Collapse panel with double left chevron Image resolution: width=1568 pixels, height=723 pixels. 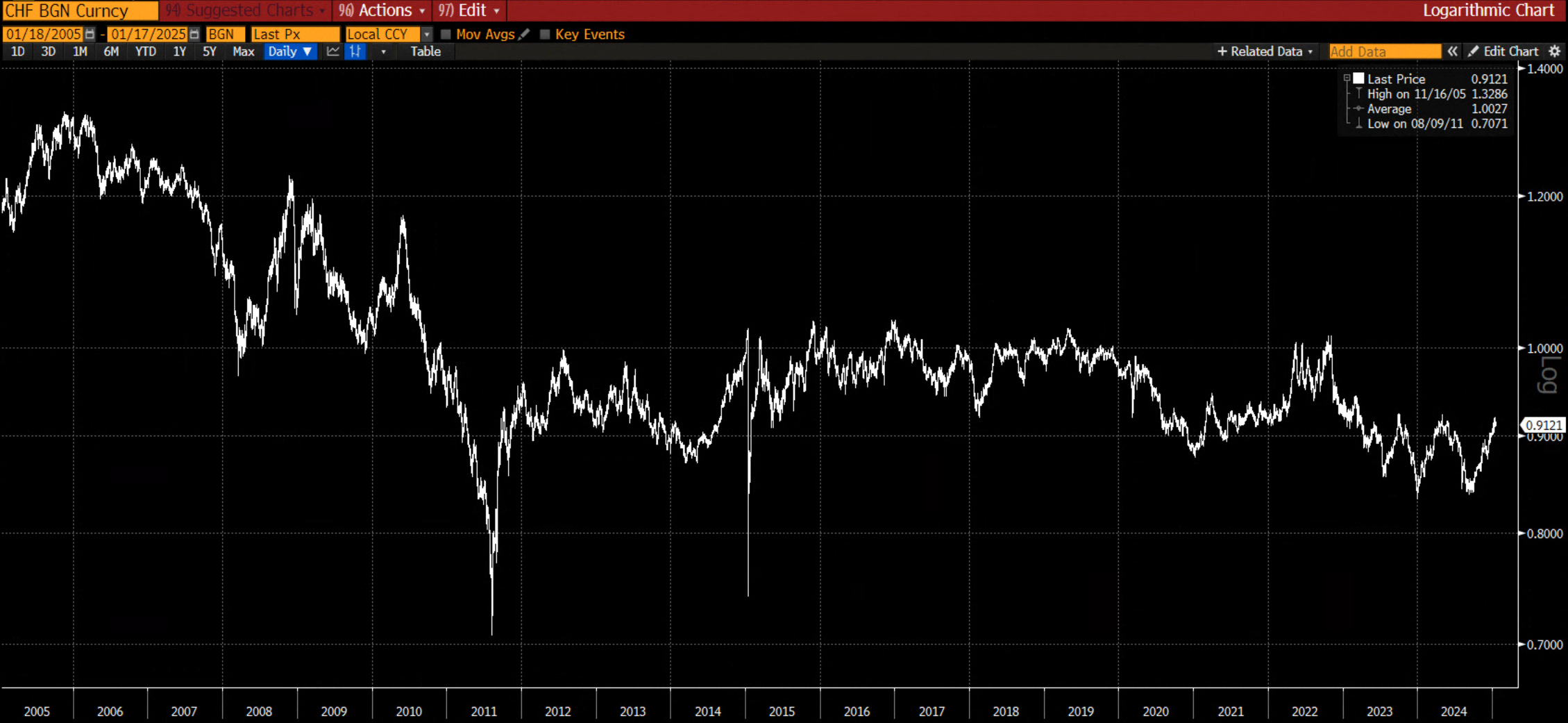[x=1453, y=51]
